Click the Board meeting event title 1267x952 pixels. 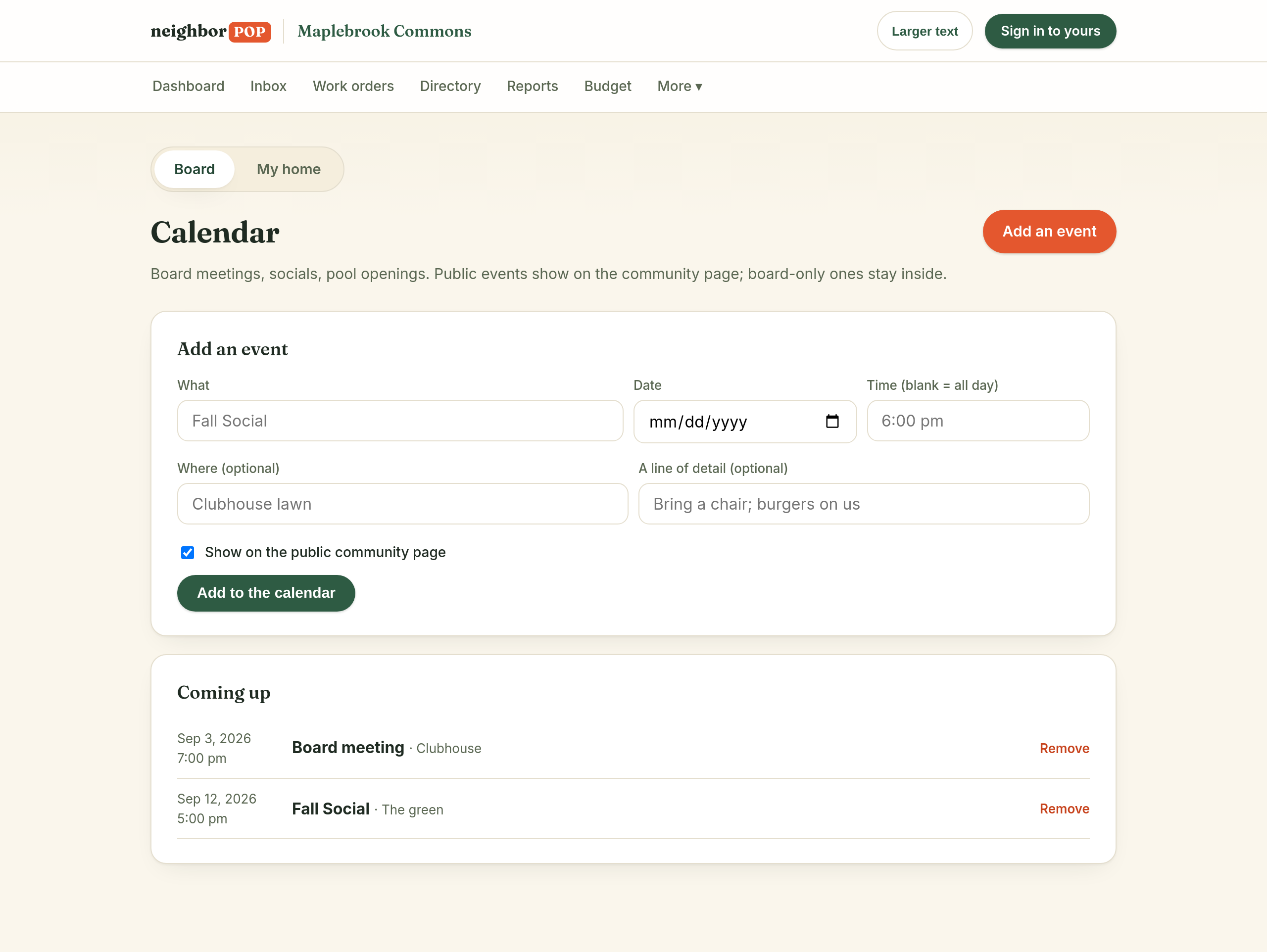click(348, 748)
